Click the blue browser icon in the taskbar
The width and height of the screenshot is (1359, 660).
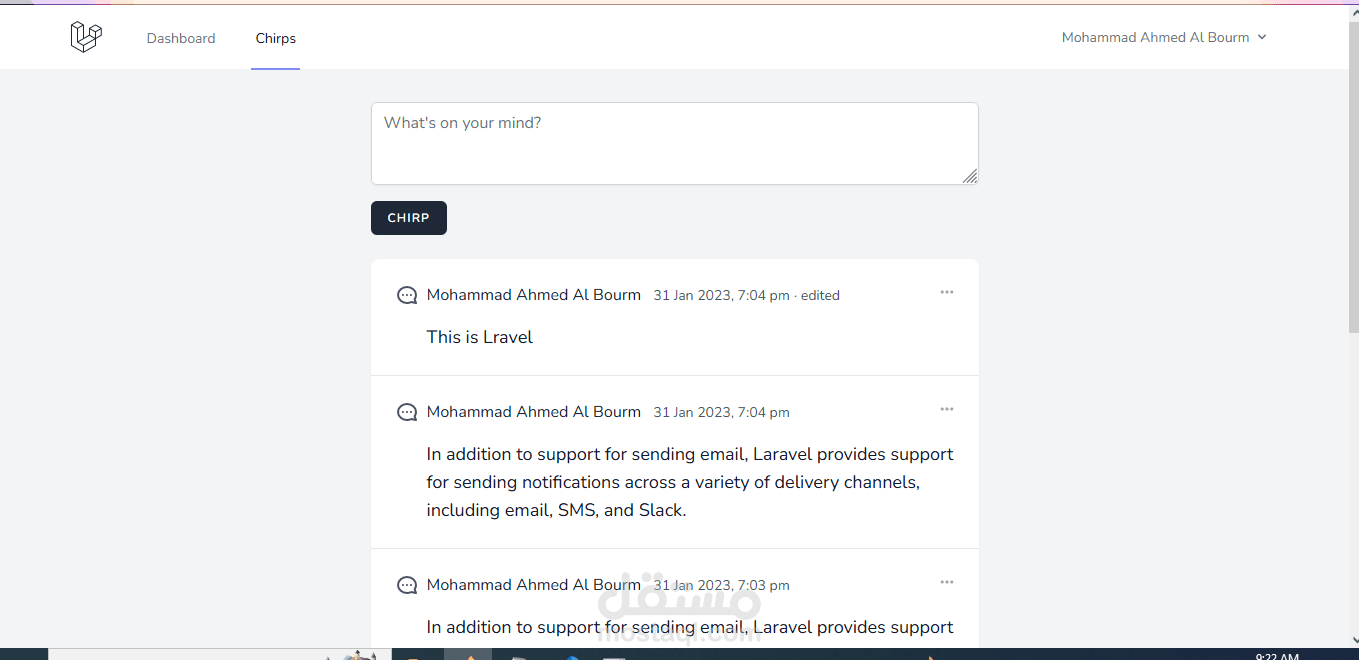click(x=571, y=655)
